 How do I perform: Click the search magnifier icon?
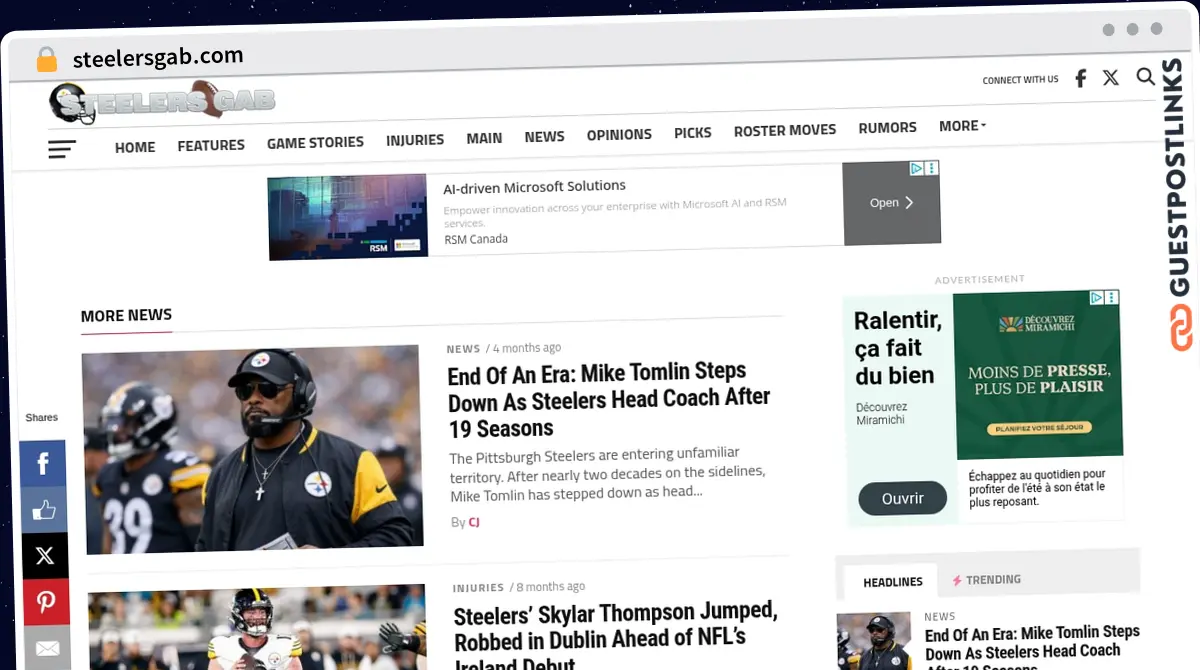[x=1146, y=76]
